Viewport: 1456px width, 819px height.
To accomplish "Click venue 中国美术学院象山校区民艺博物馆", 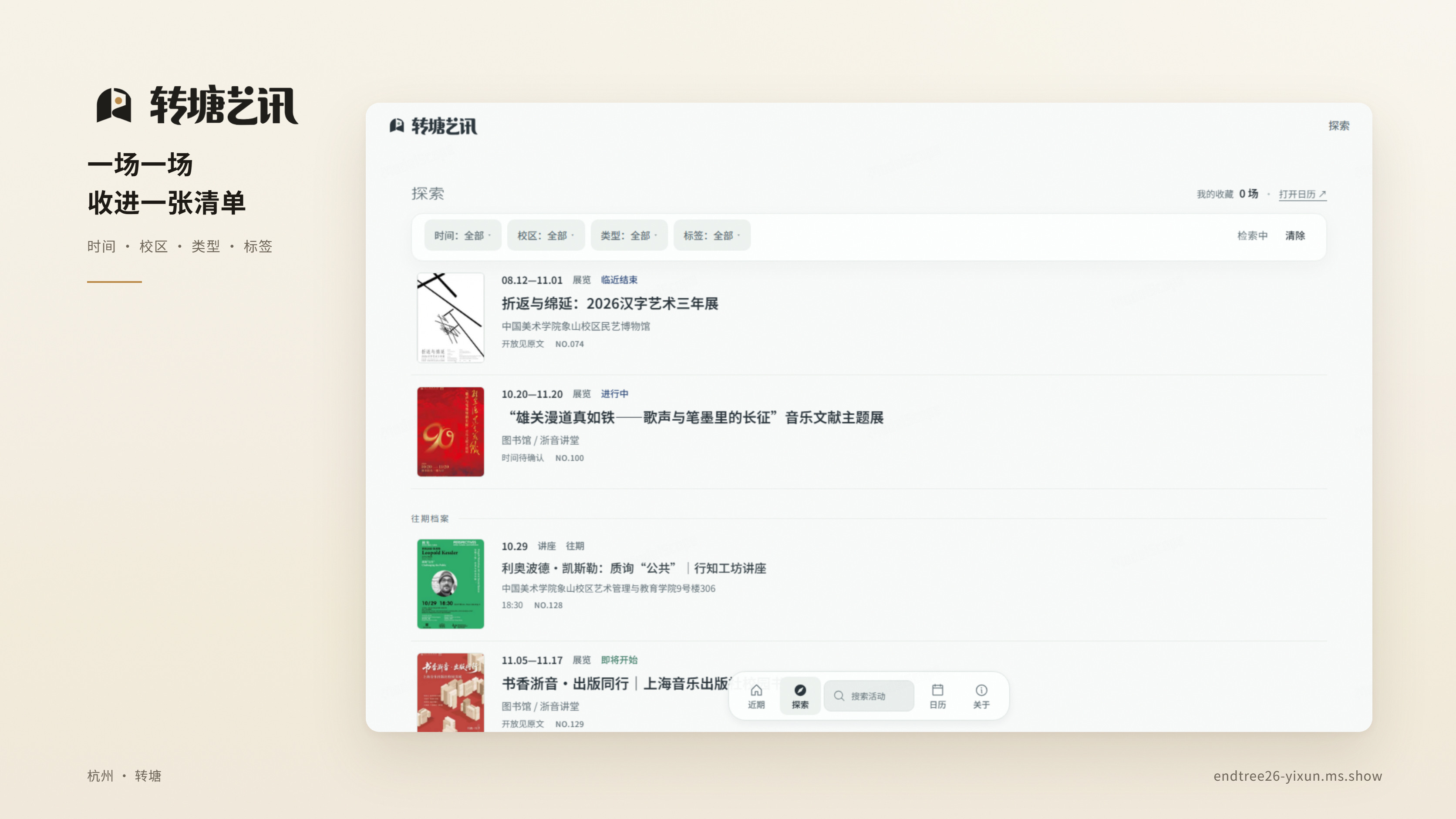I will point(576,326).
